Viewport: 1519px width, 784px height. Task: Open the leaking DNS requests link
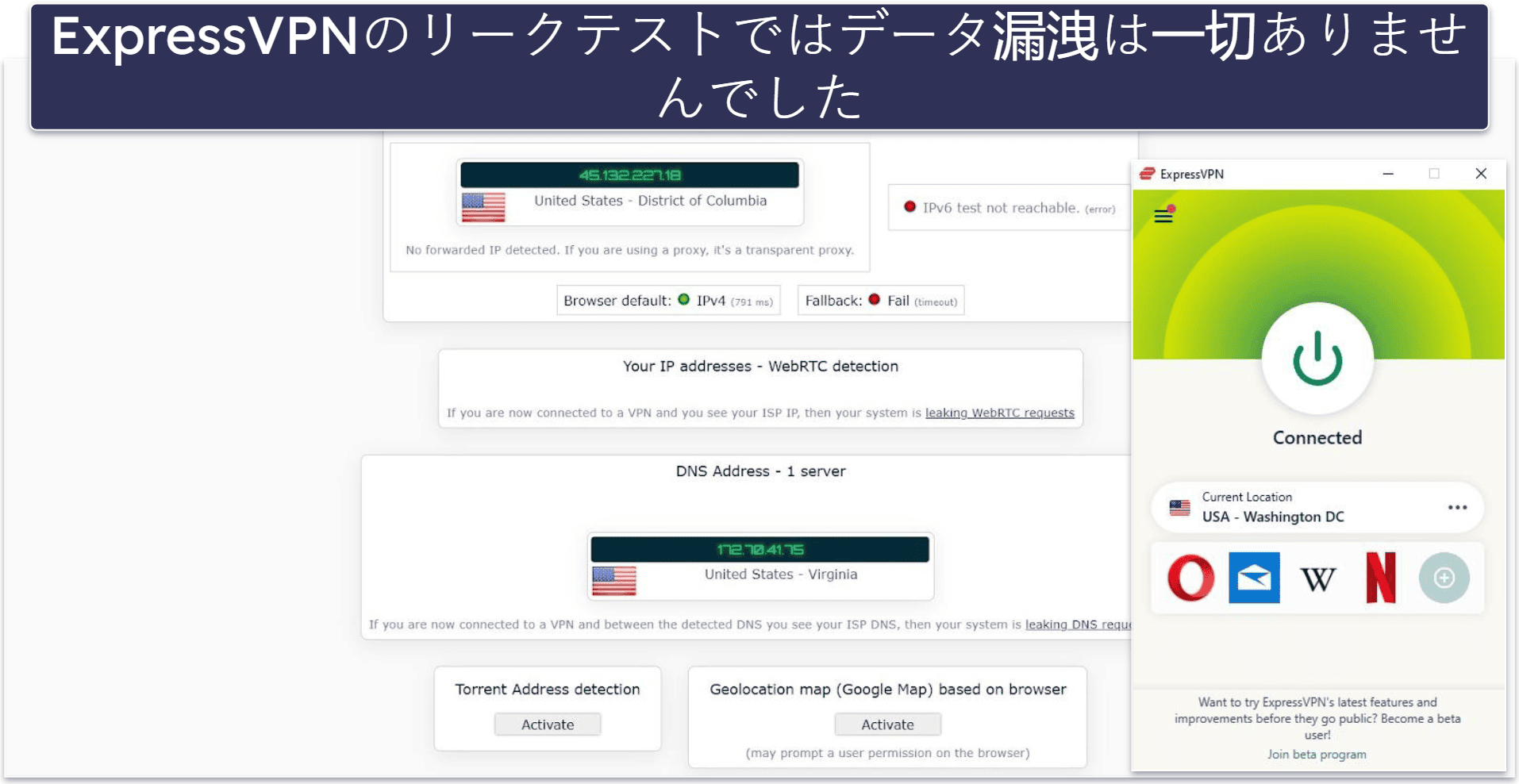1079,625
